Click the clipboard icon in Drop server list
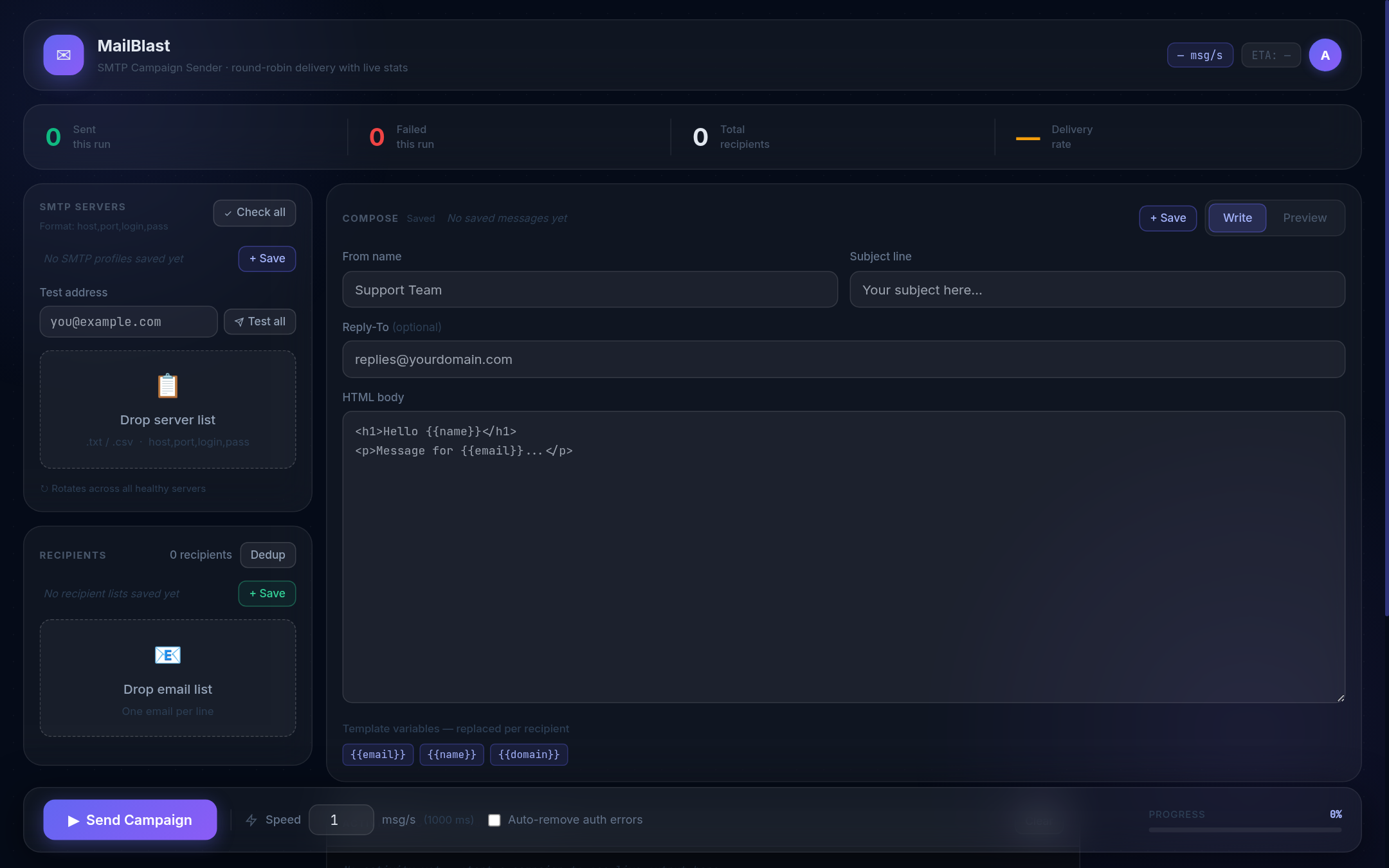Viewport: 1389px width, 868px height. pos(167,386)
